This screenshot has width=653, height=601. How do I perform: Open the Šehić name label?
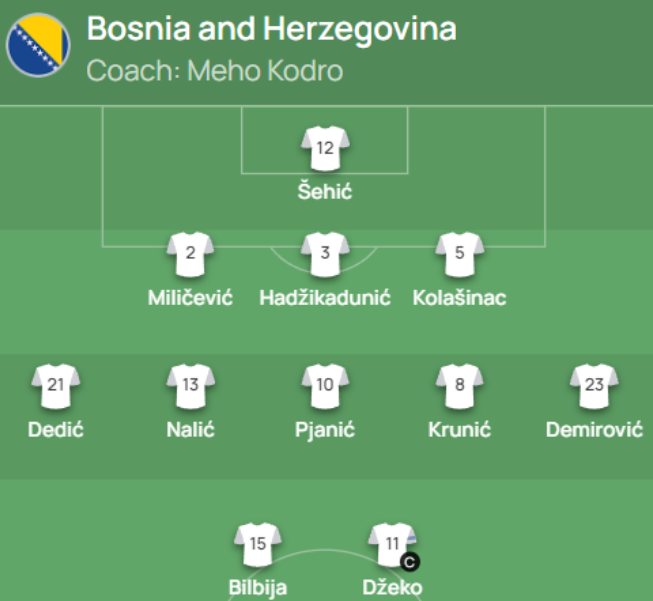coord(325,192)
